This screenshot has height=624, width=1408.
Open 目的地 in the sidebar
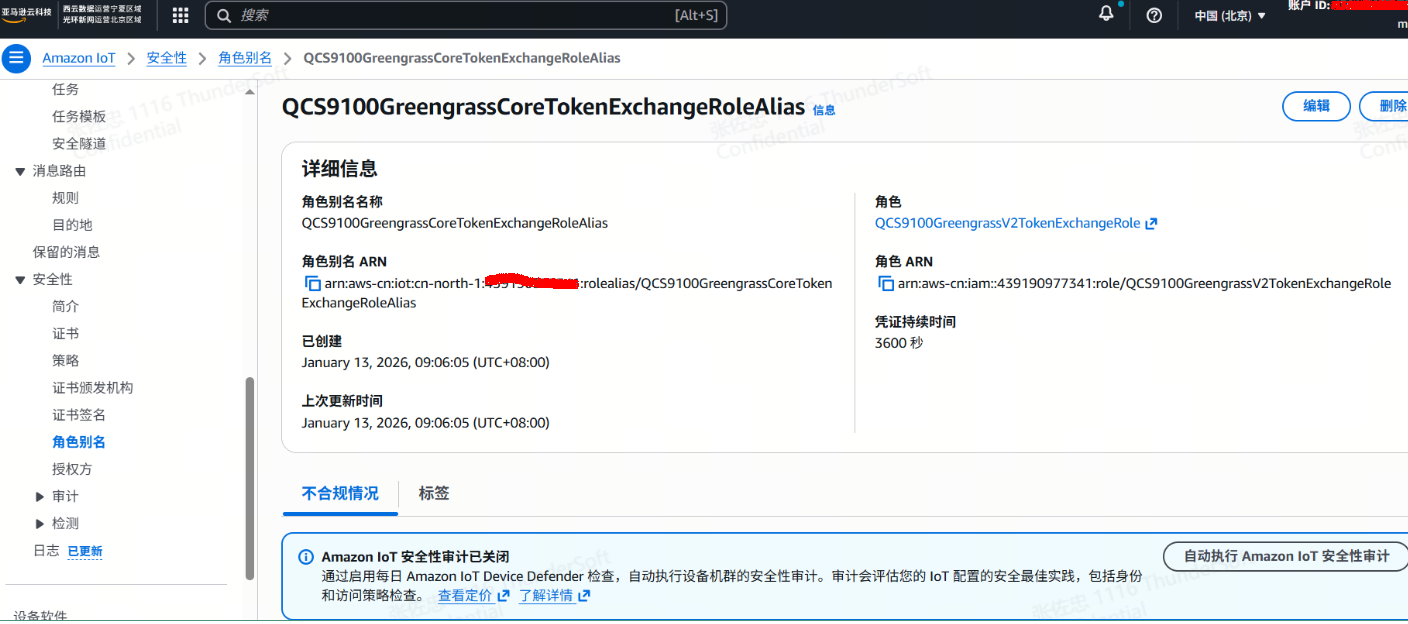72,225
